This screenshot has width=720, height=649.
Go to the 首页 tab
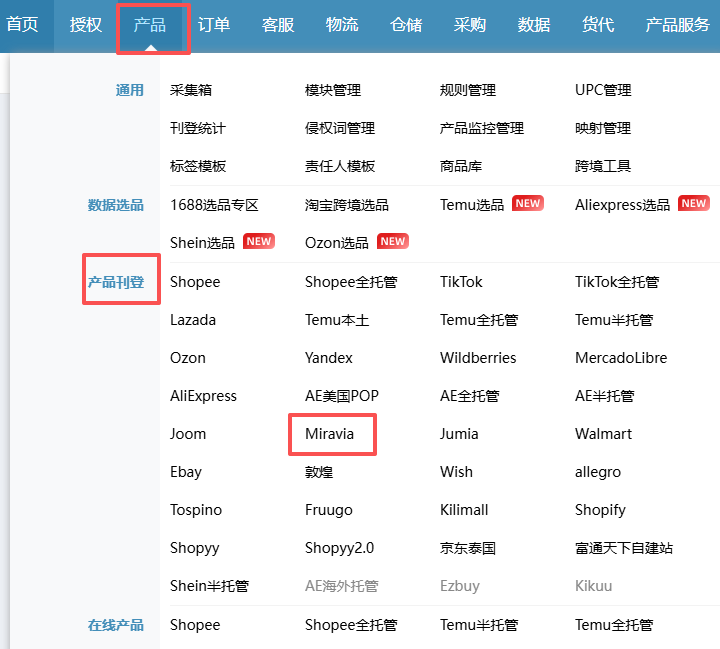(x=22, y=25)
